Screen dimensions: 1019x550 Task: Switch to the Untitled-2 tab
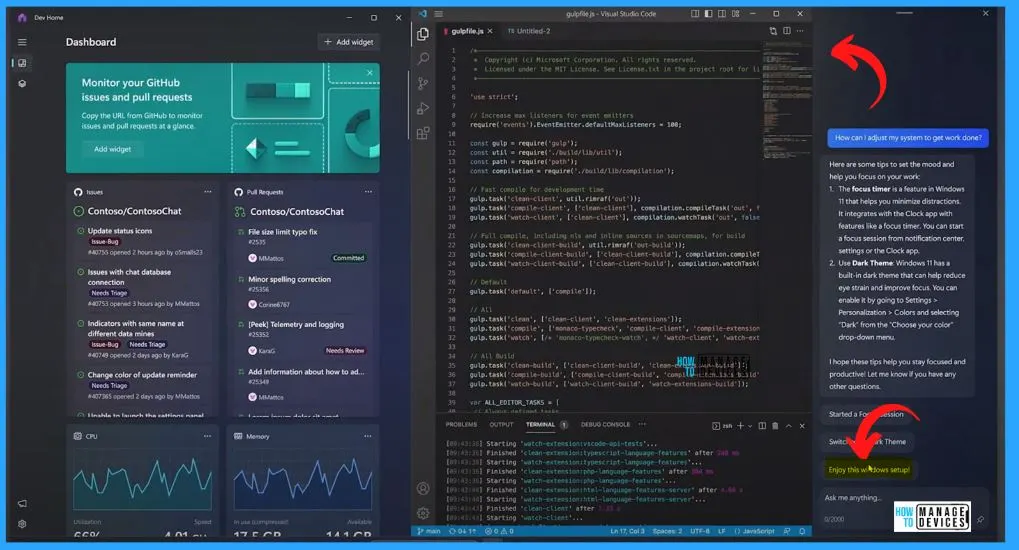click(x=529, y=31)
